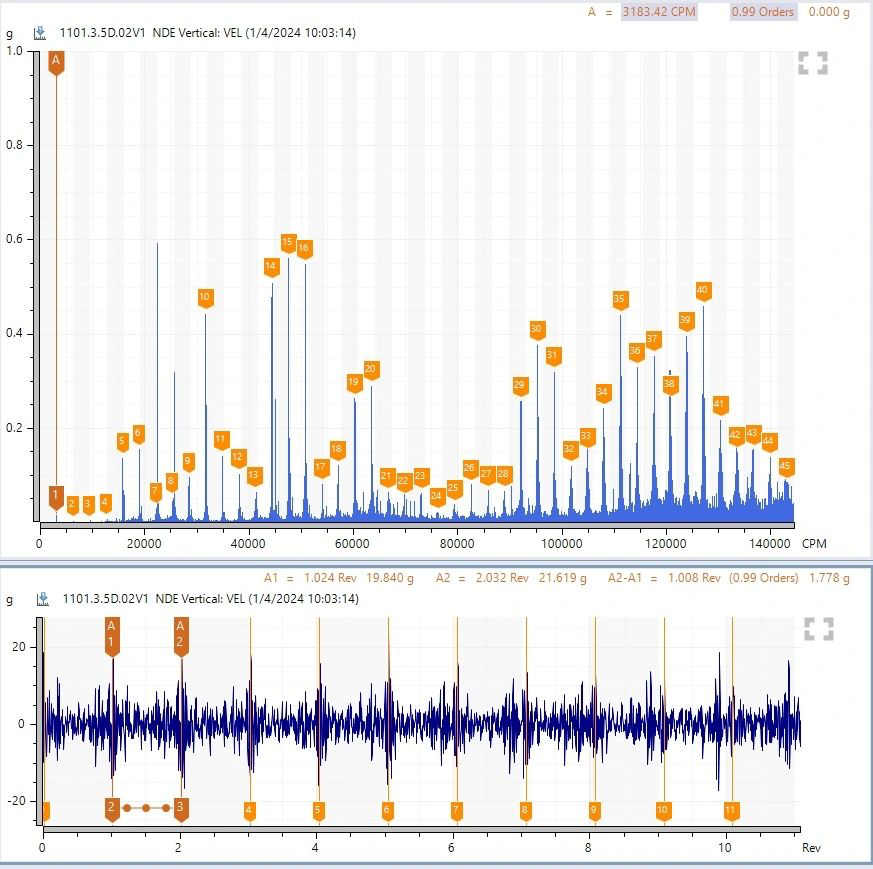Maximize the spectrum plot with fullscreen icon
The width and height of the screenshot is (873, 869).
(813, 63)
